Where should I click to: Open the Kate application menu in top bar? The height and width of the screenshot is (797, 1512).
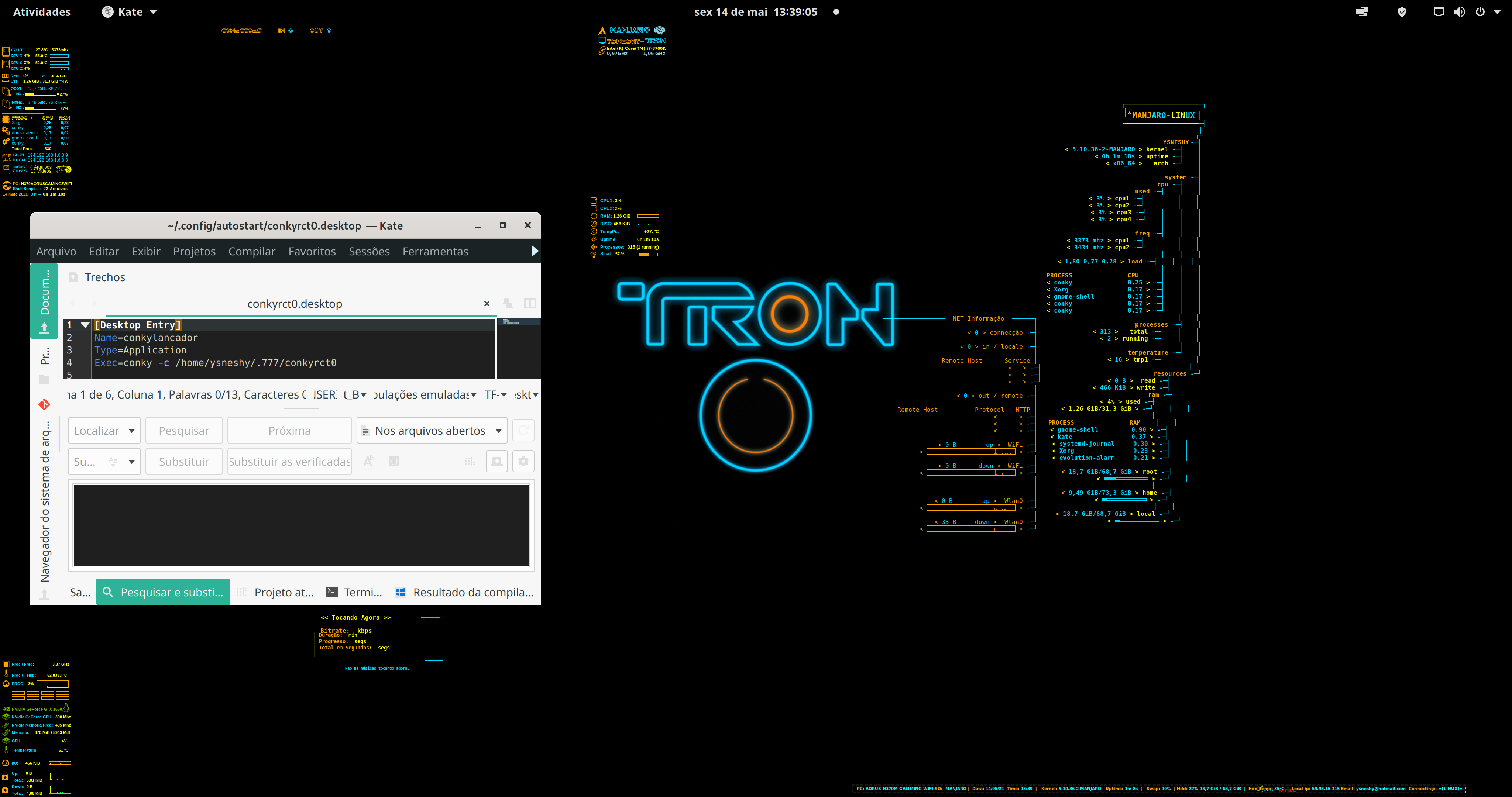pos(129,12)
